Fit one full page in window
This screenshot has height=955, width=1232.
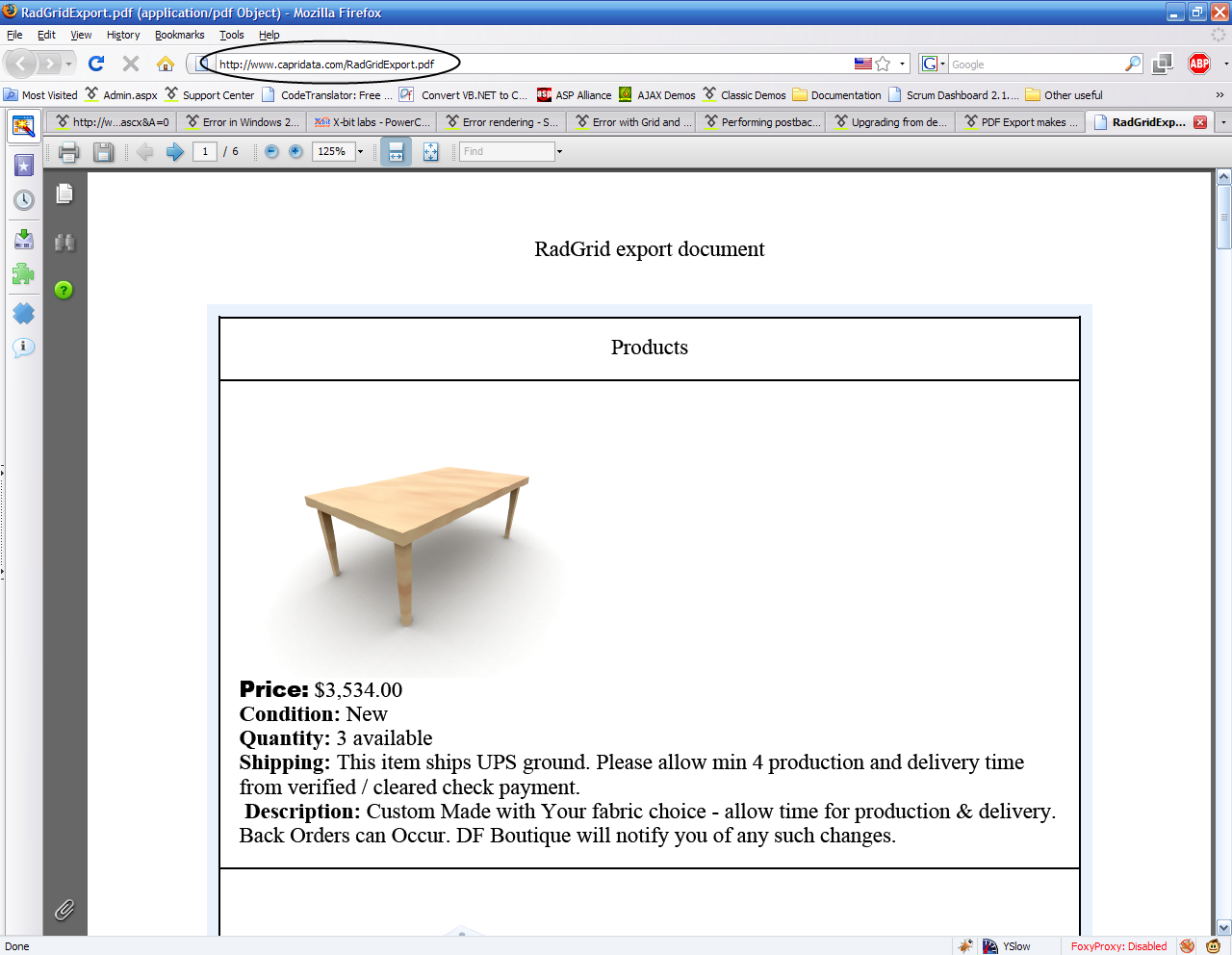tap(430, 151)
